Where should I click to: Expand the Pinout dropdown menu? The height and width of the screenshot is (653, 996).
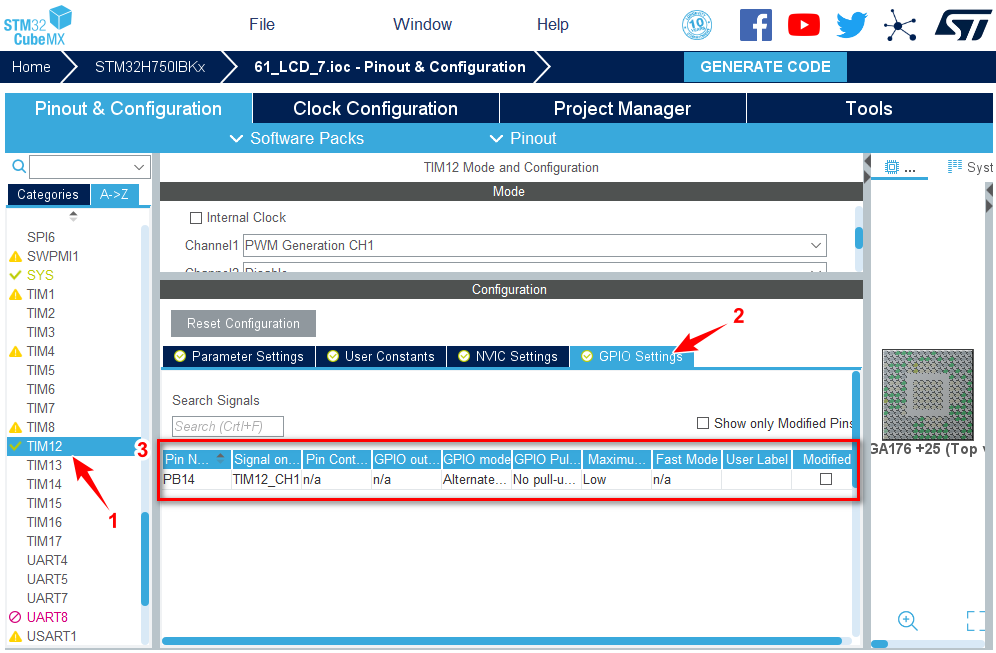(523, 138)
